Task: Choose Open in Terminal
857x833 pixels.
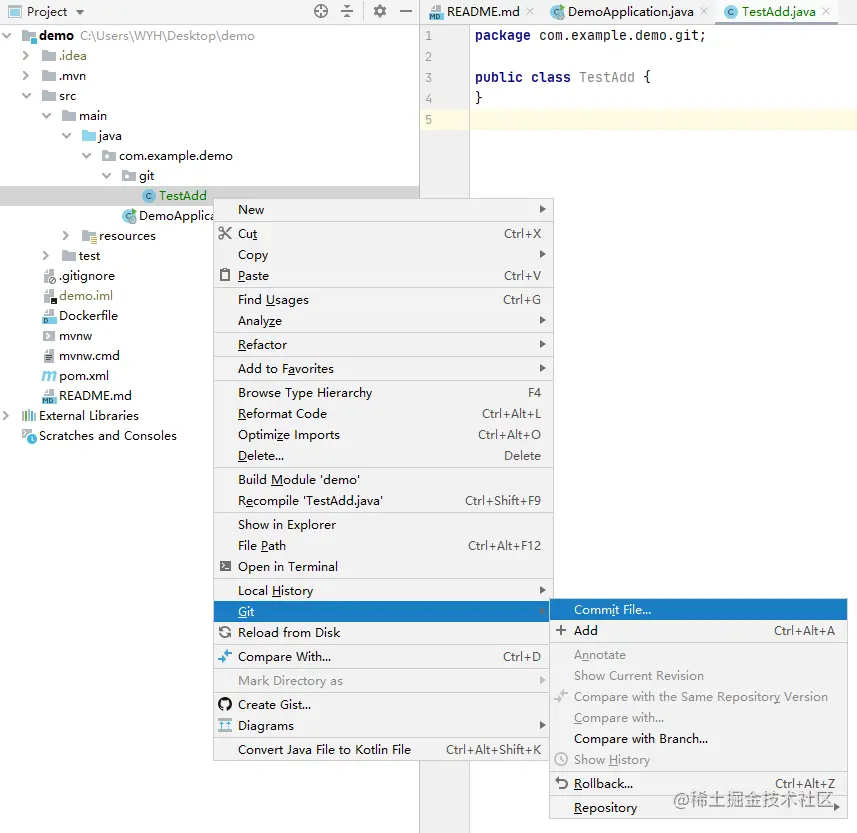Action: point(383,567)
